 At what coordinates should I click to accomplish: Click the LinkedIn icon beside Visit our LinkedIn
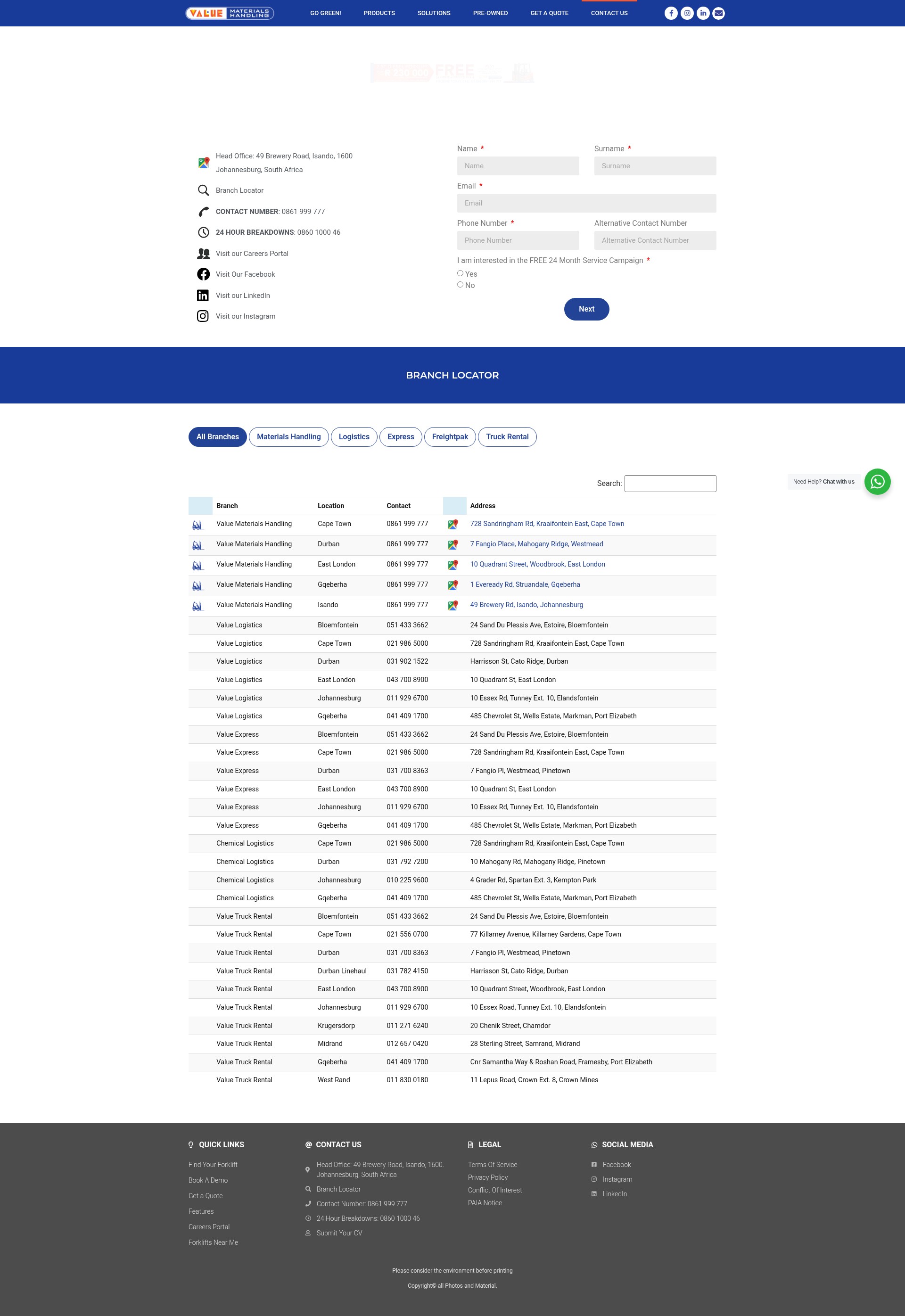[203, 296]
